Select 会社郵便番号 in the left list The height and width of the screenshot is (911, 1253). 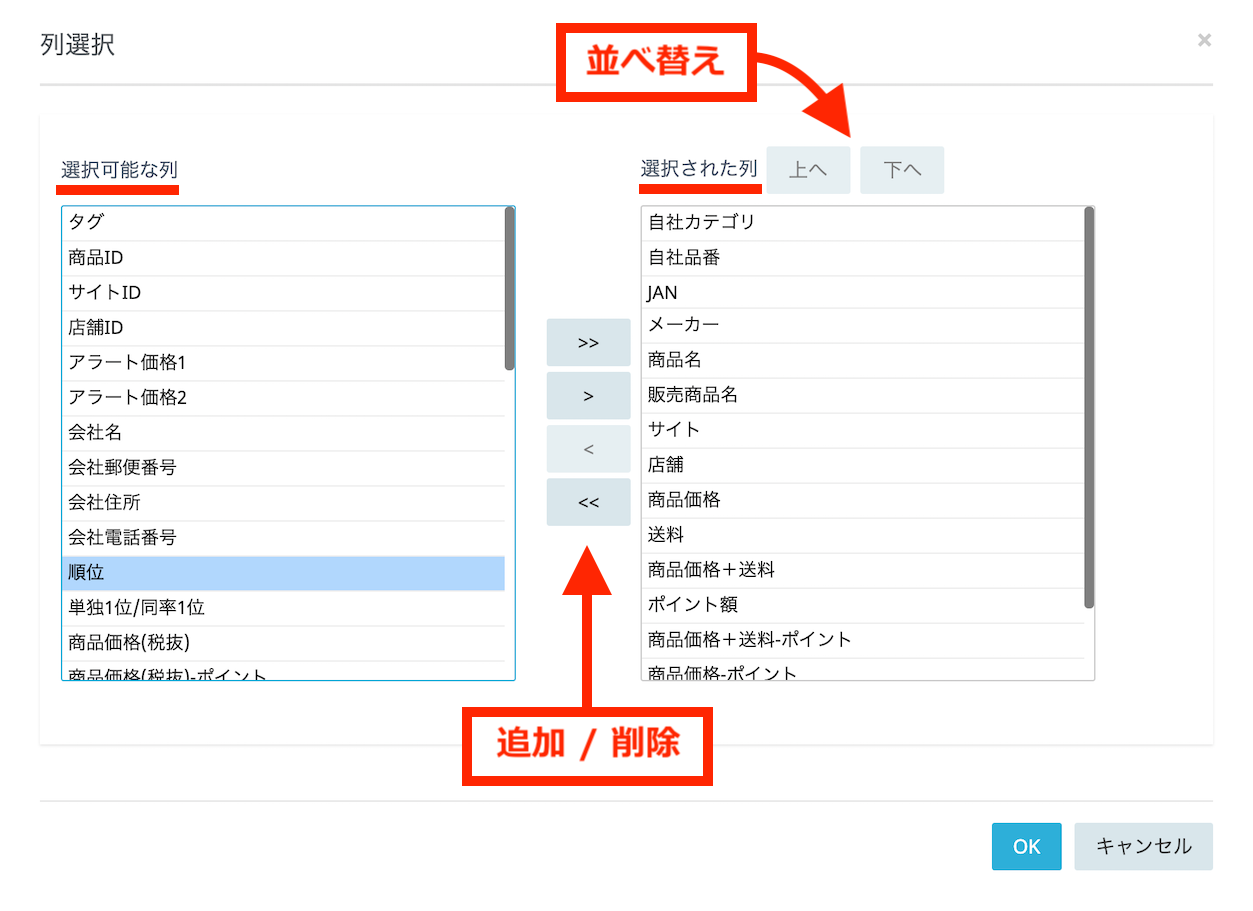283,468
